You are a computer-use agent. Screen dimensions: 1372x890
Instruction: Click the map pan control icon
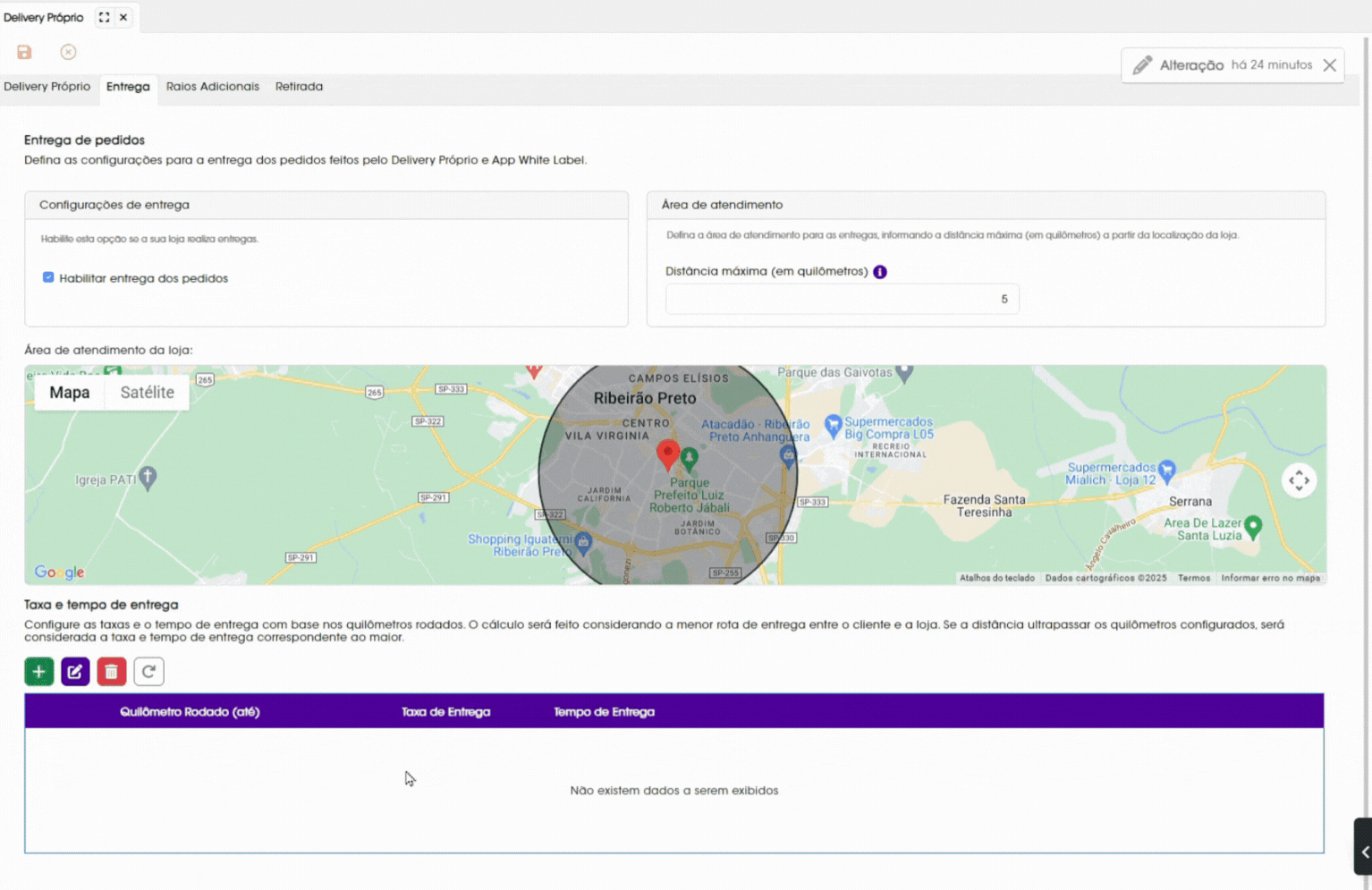click(1299, 480)
